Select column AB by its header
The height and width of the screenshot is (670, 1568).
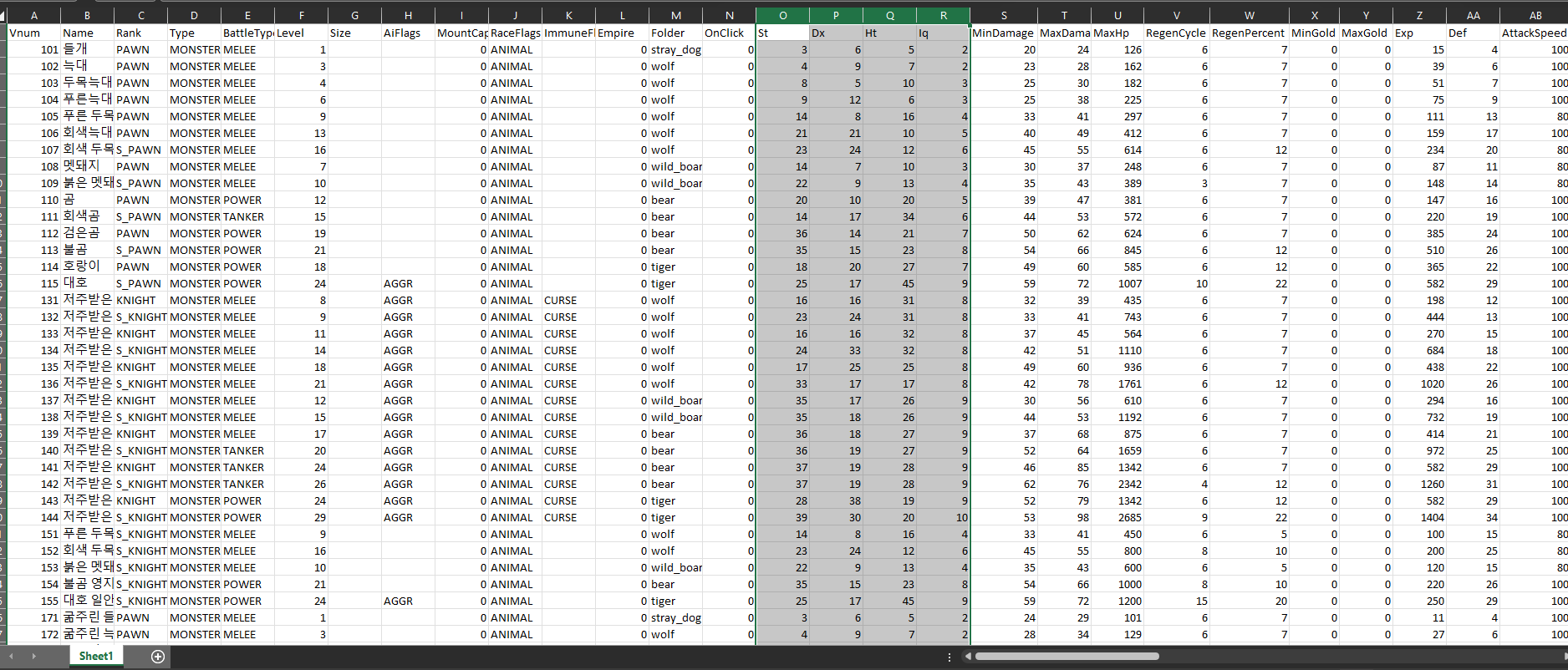[1535, 16]
